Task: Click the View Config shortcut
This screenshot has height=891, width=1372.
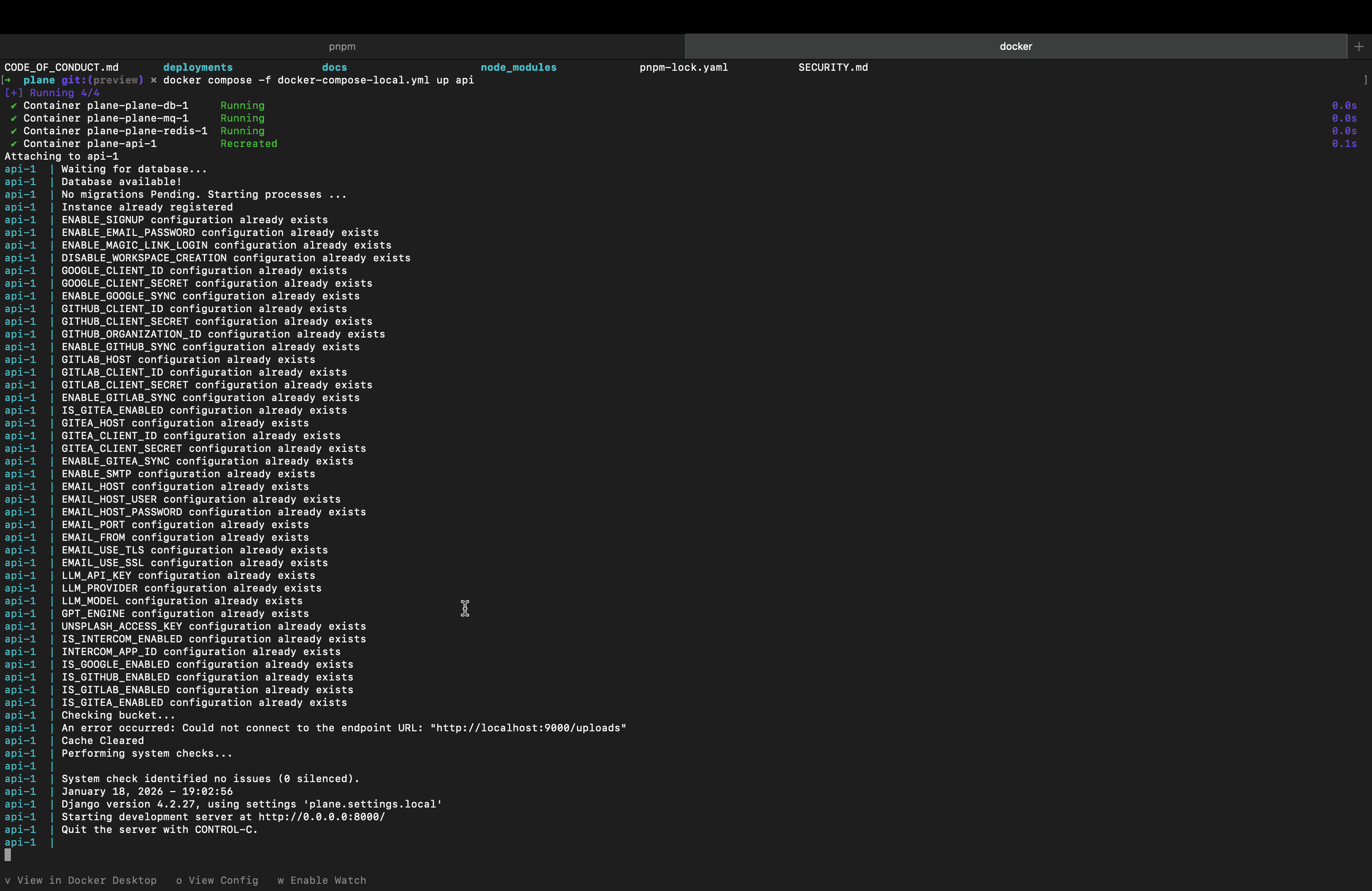Action: point(217,880)
